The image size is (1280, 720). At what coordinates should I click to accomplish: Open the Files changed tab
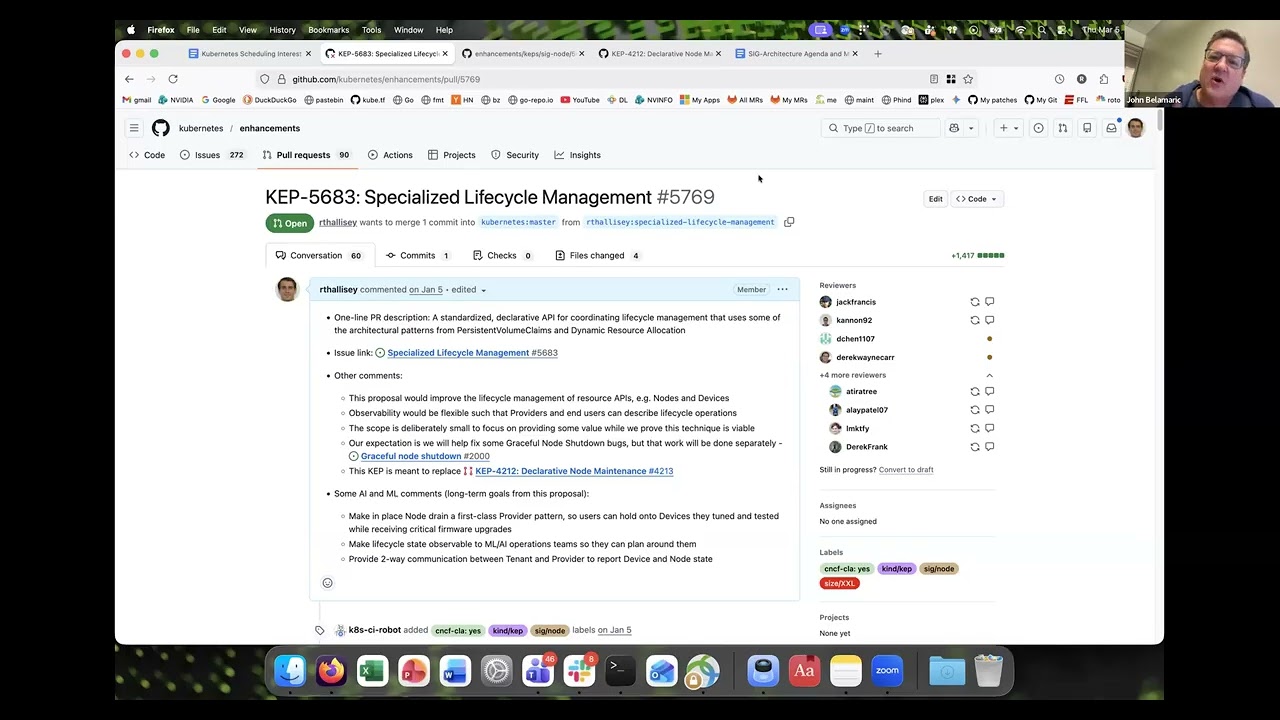point(597,255)
